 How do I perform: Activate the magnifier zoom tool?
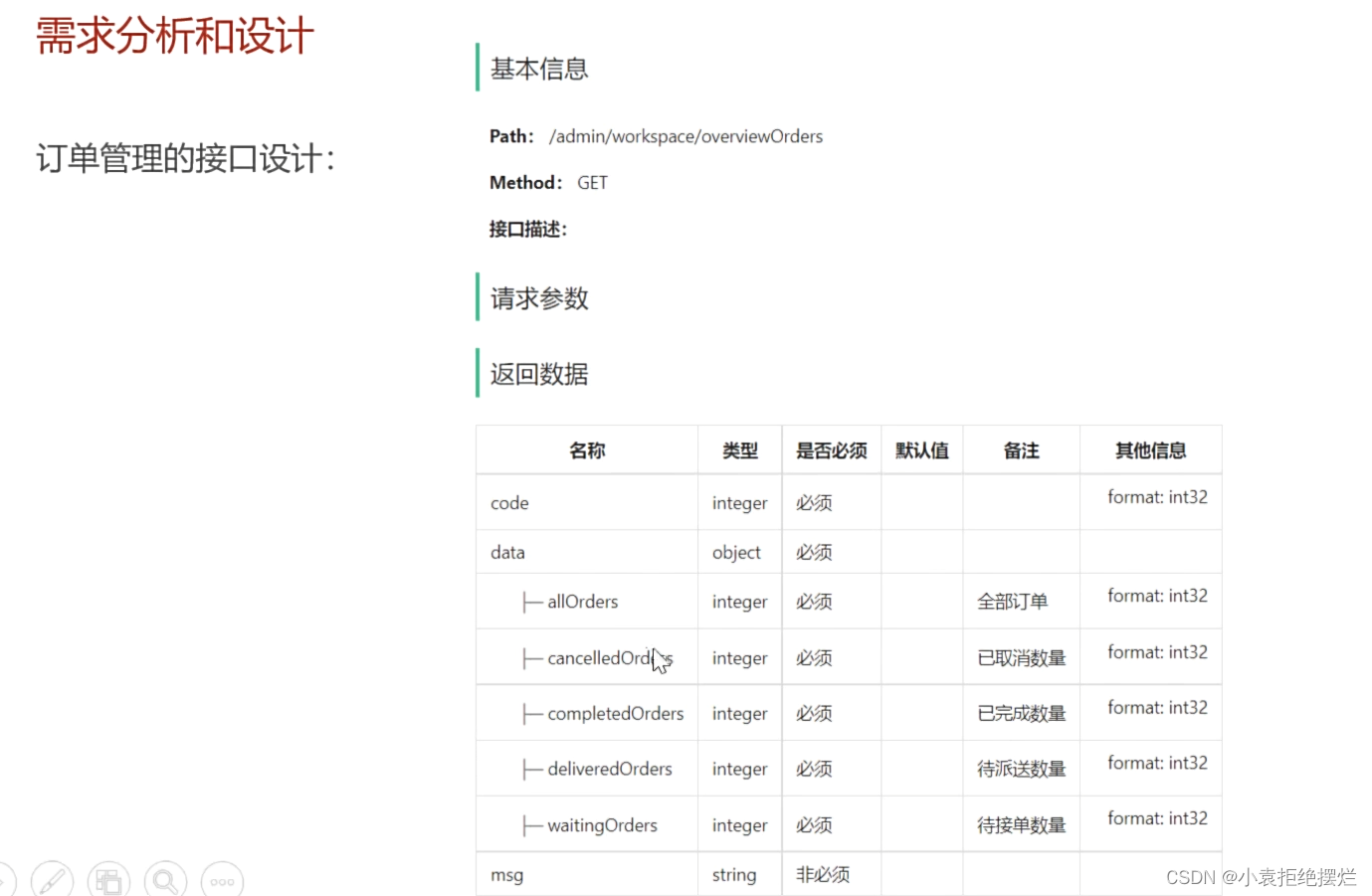click(165, 879)
